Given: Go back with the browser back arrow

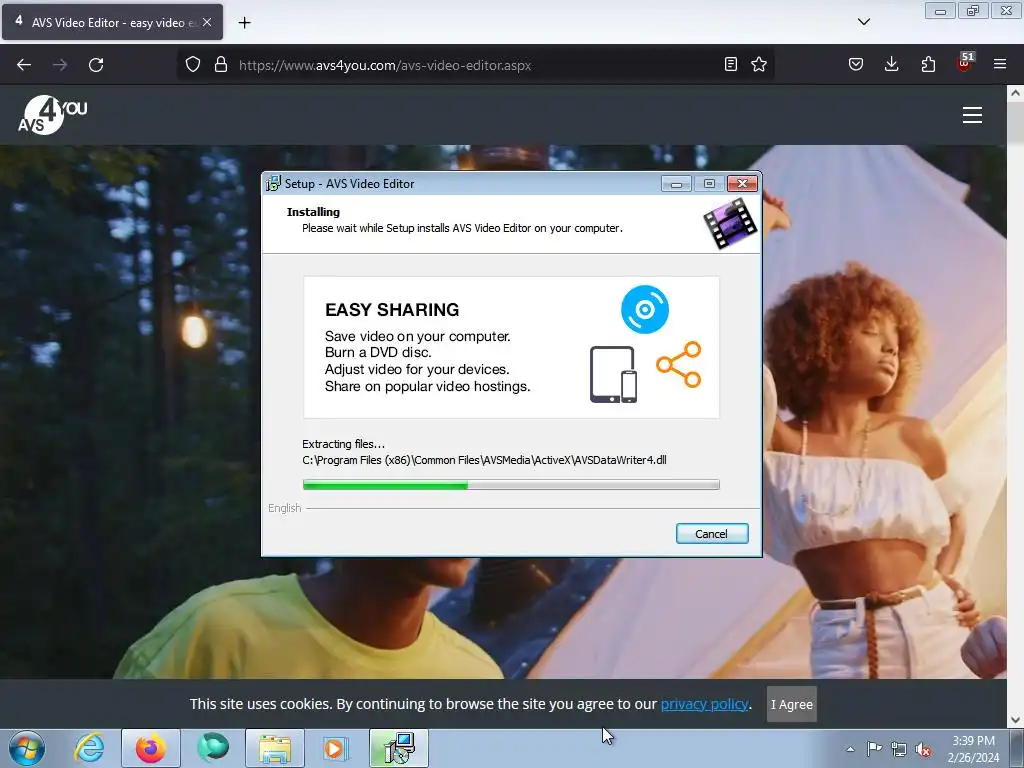Looking at the screenshot, I should click(24, 65).
